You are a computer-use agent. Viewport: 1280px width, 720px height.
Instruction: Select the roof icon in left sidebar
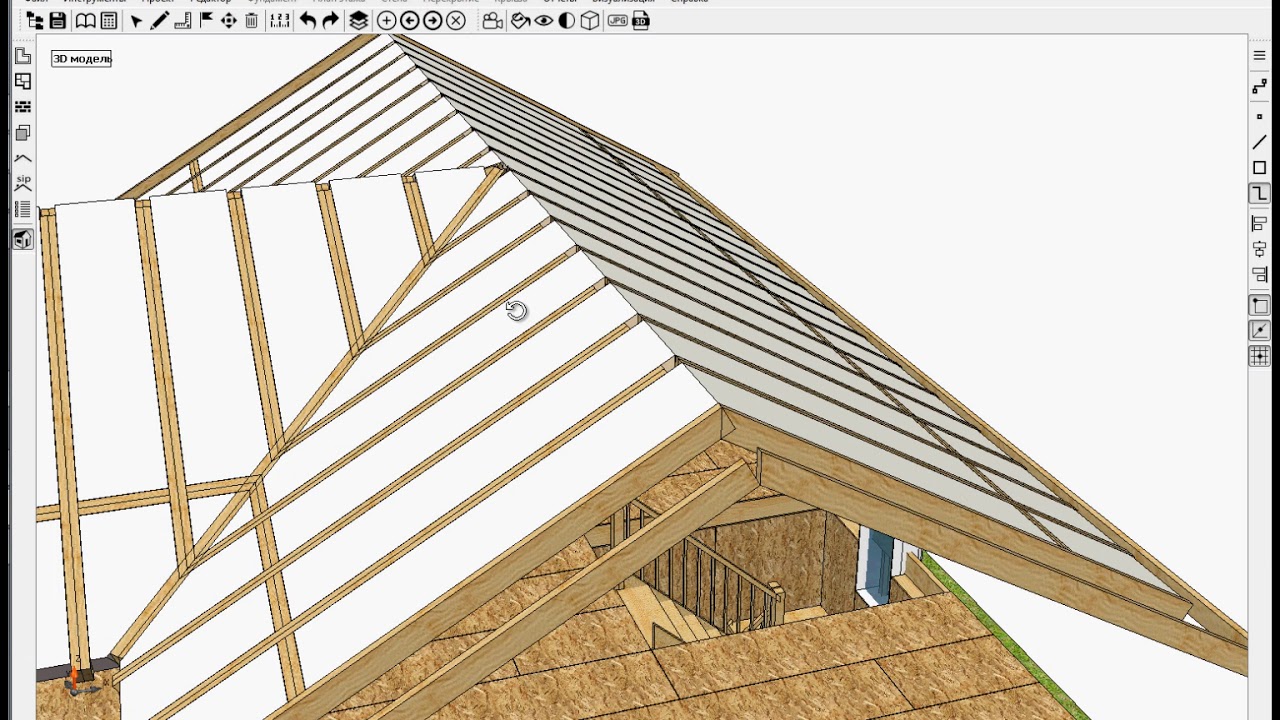coord(23,158)
